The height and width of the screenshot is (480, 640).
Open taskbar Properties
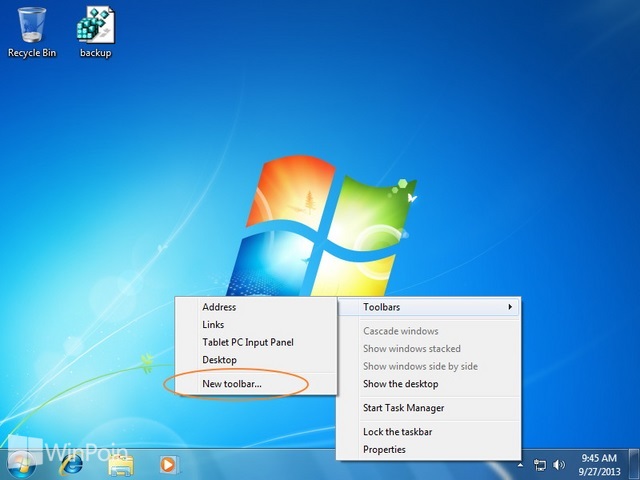coord(429,449)
